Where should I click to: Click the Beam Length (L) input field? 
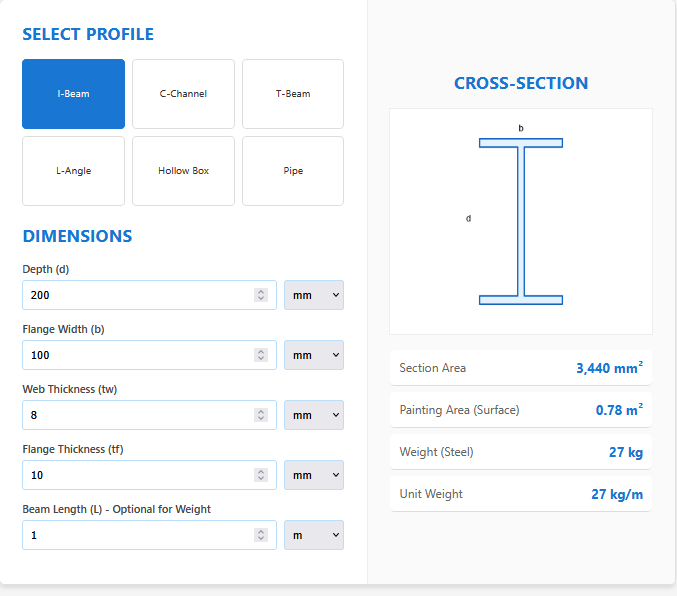coord(149,535)
